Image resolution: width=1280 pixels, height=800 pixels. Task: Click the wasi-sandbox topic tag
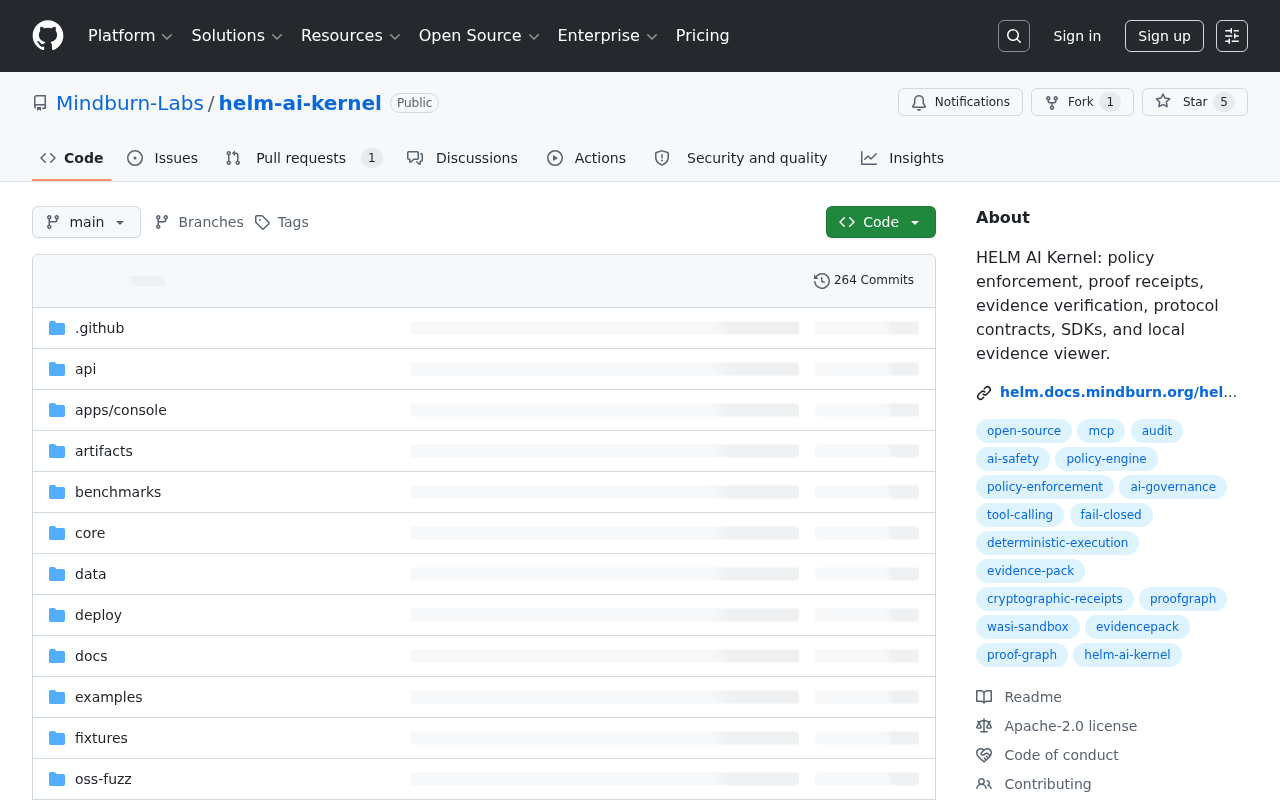(1028, 627)
